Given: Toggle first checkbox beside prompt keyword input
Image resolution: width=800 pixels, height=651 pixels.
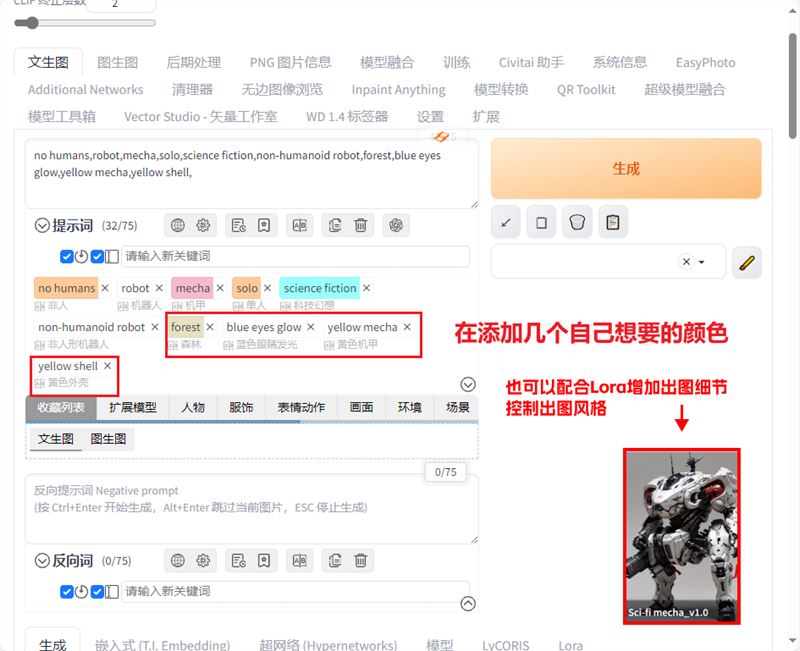Looking at the screenshot, I should (66, 256).
